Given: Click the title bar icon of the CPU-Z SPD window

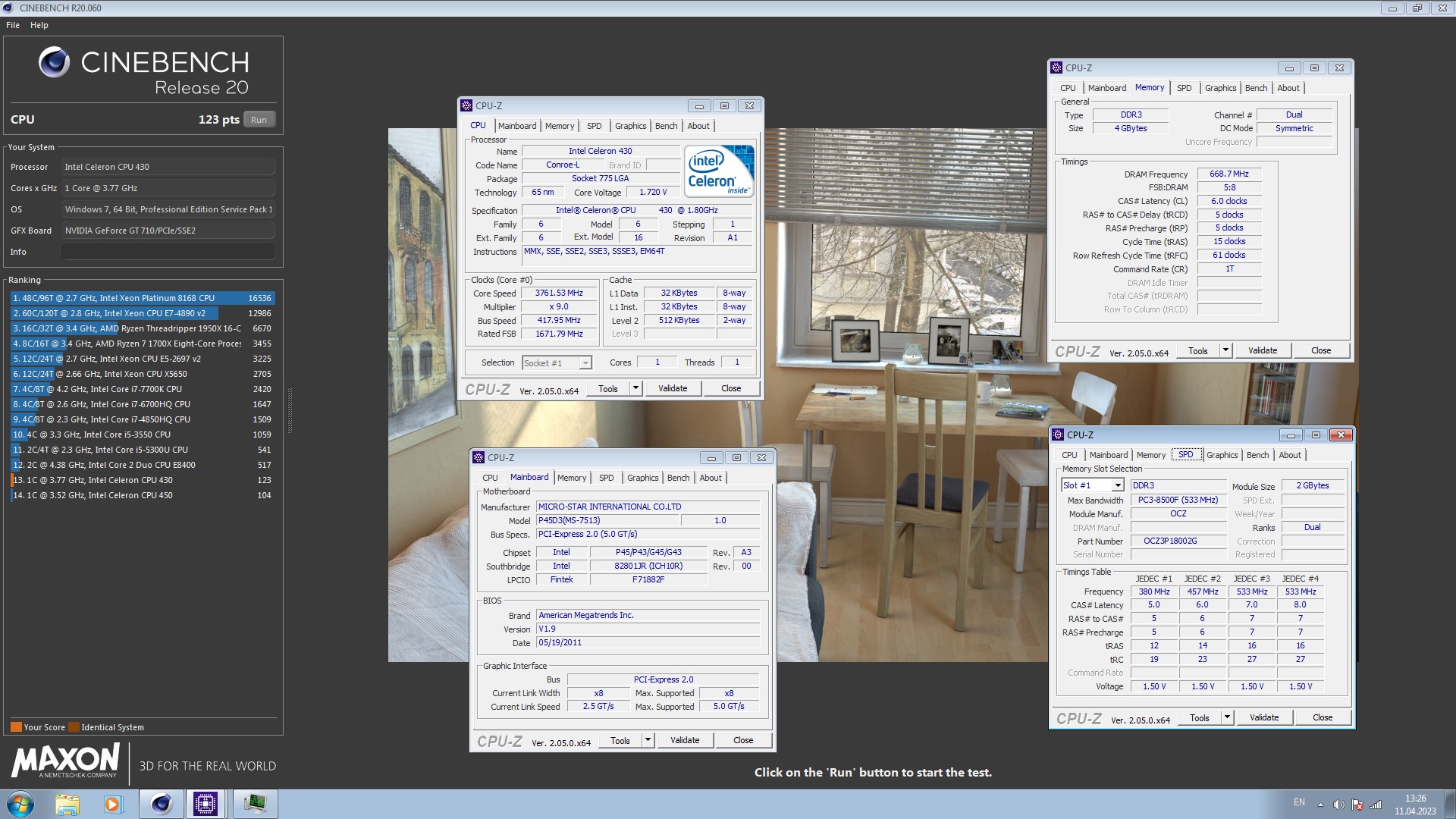Looking at the screenshot, I should [1058, 435].
